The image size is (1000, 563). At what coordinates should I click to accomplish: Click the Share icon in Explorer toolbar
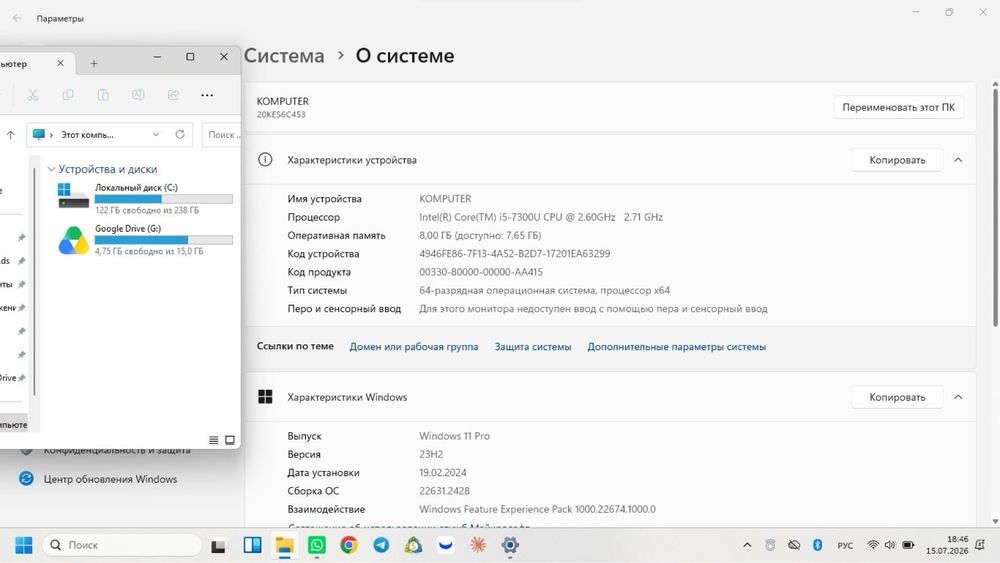(x=173, y=95)
